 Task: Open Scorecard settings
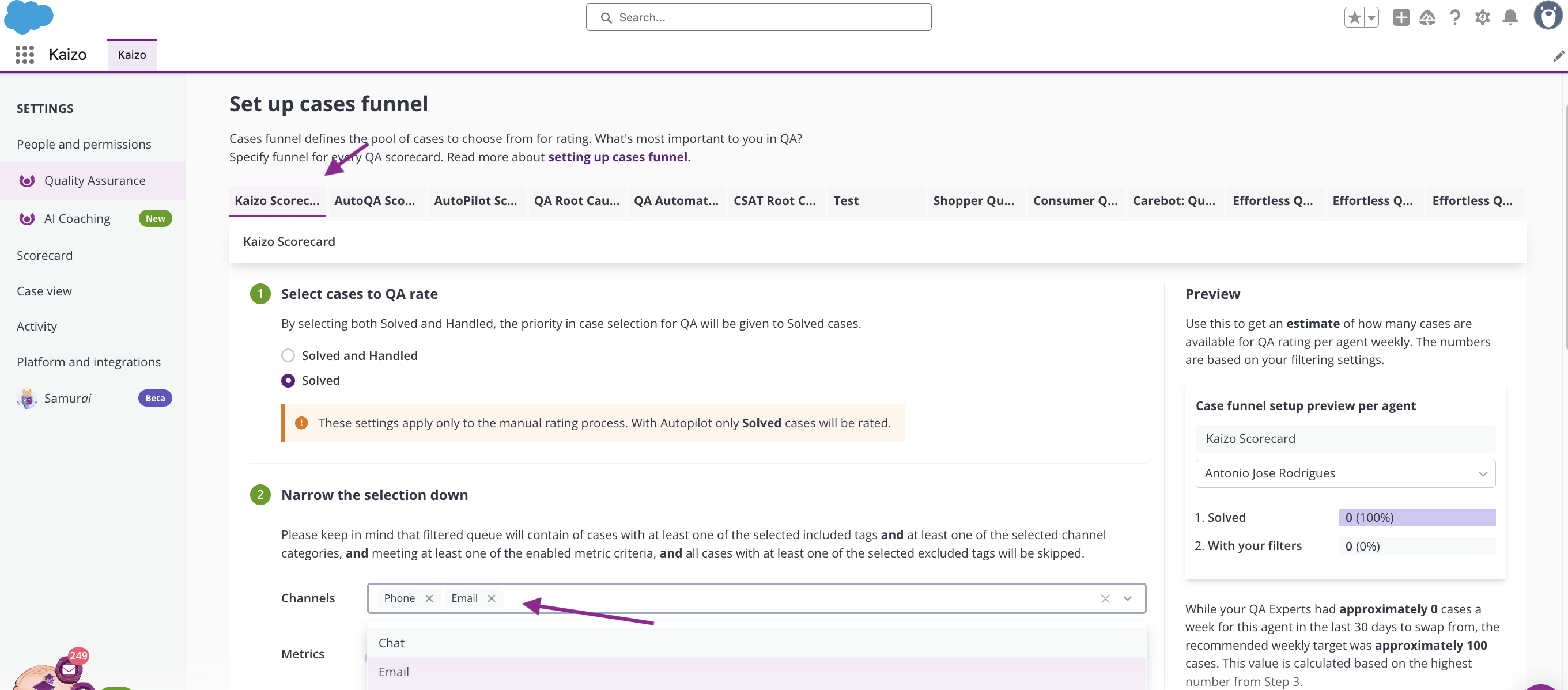coord(44,256)
